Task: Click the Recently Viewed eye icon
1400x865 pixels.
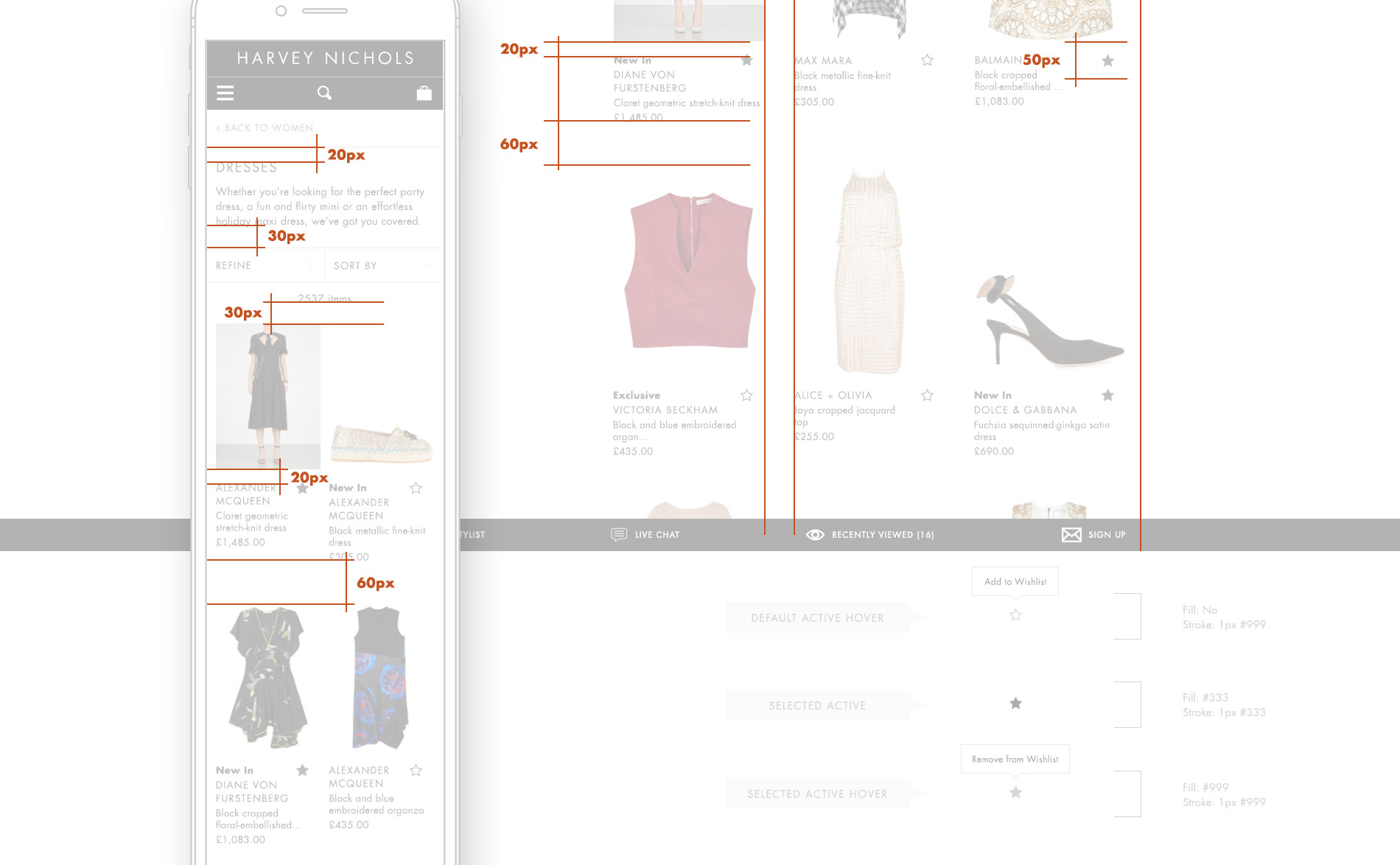Action: click(x=815, y=535)
